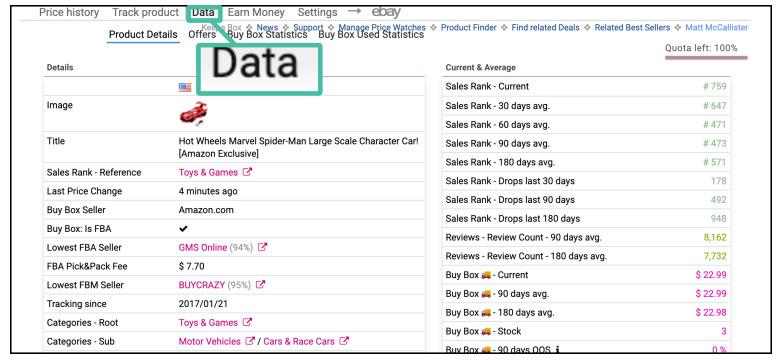Open the Price history tab
Screen dimensions: 778x360
click(x=69, y=12)
